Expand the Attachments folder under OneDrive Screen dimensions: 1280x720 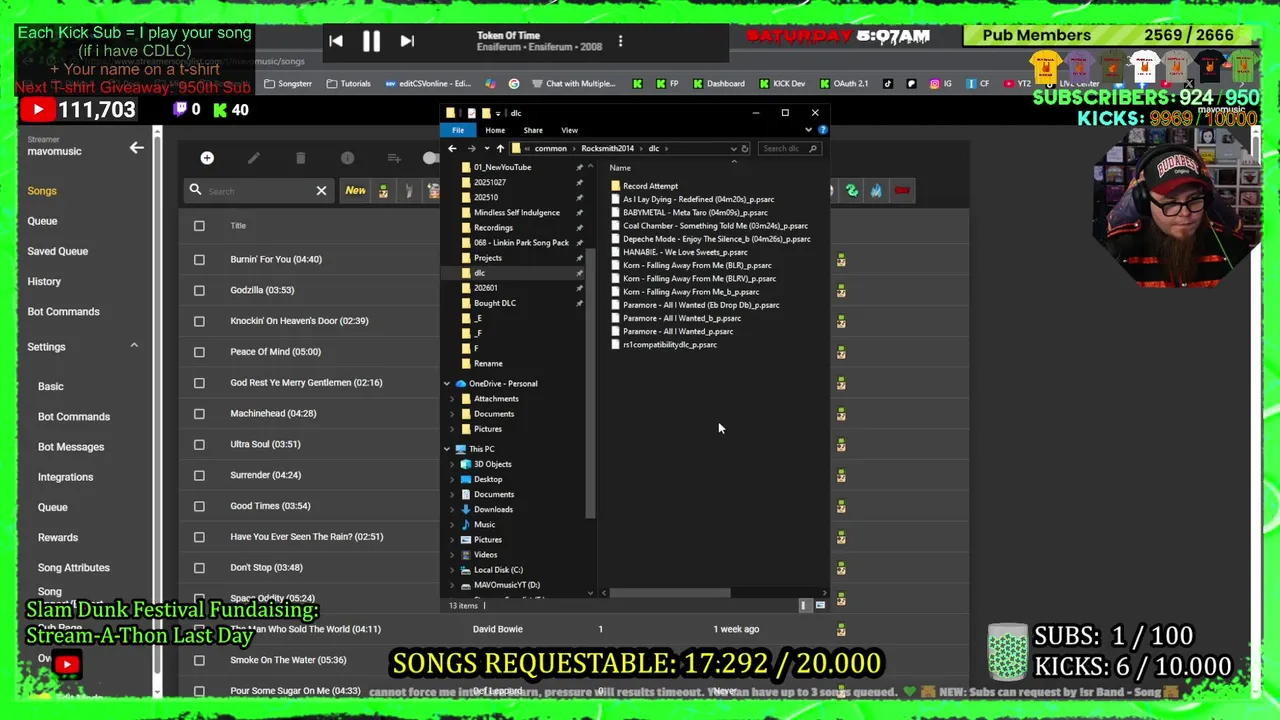pyautogui.click(x=452, y=399)
